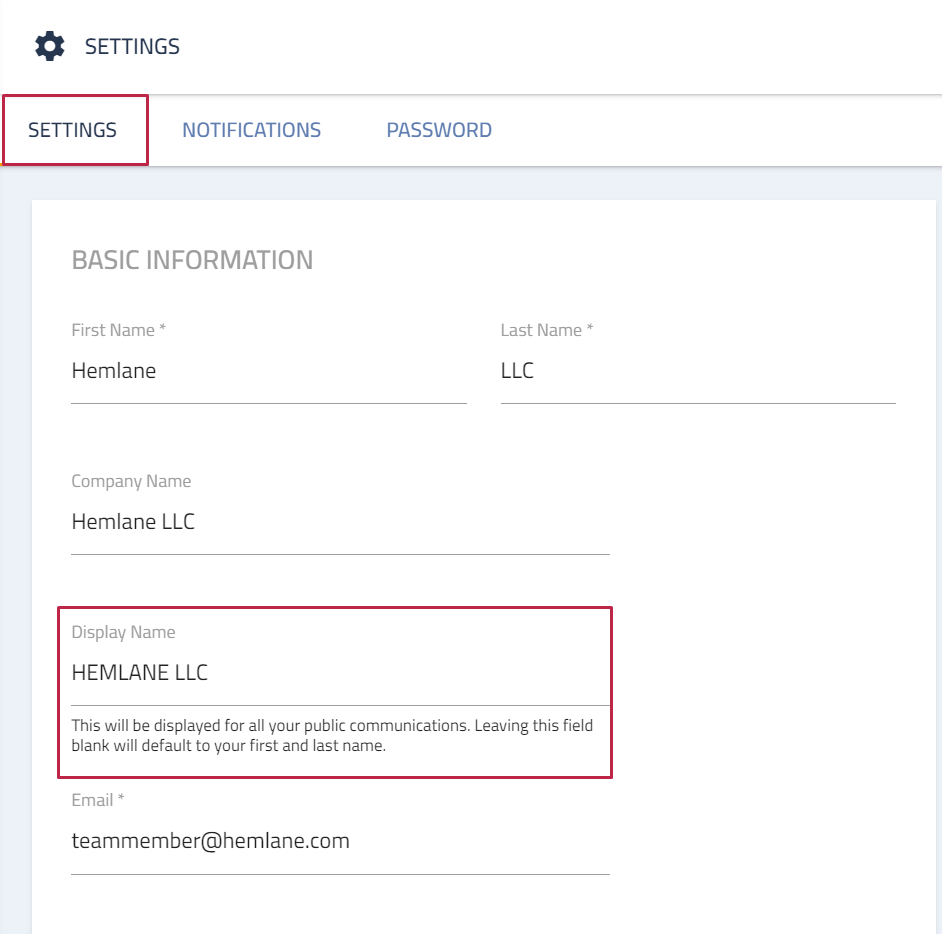Click the settings gear icon

point(49,46)
